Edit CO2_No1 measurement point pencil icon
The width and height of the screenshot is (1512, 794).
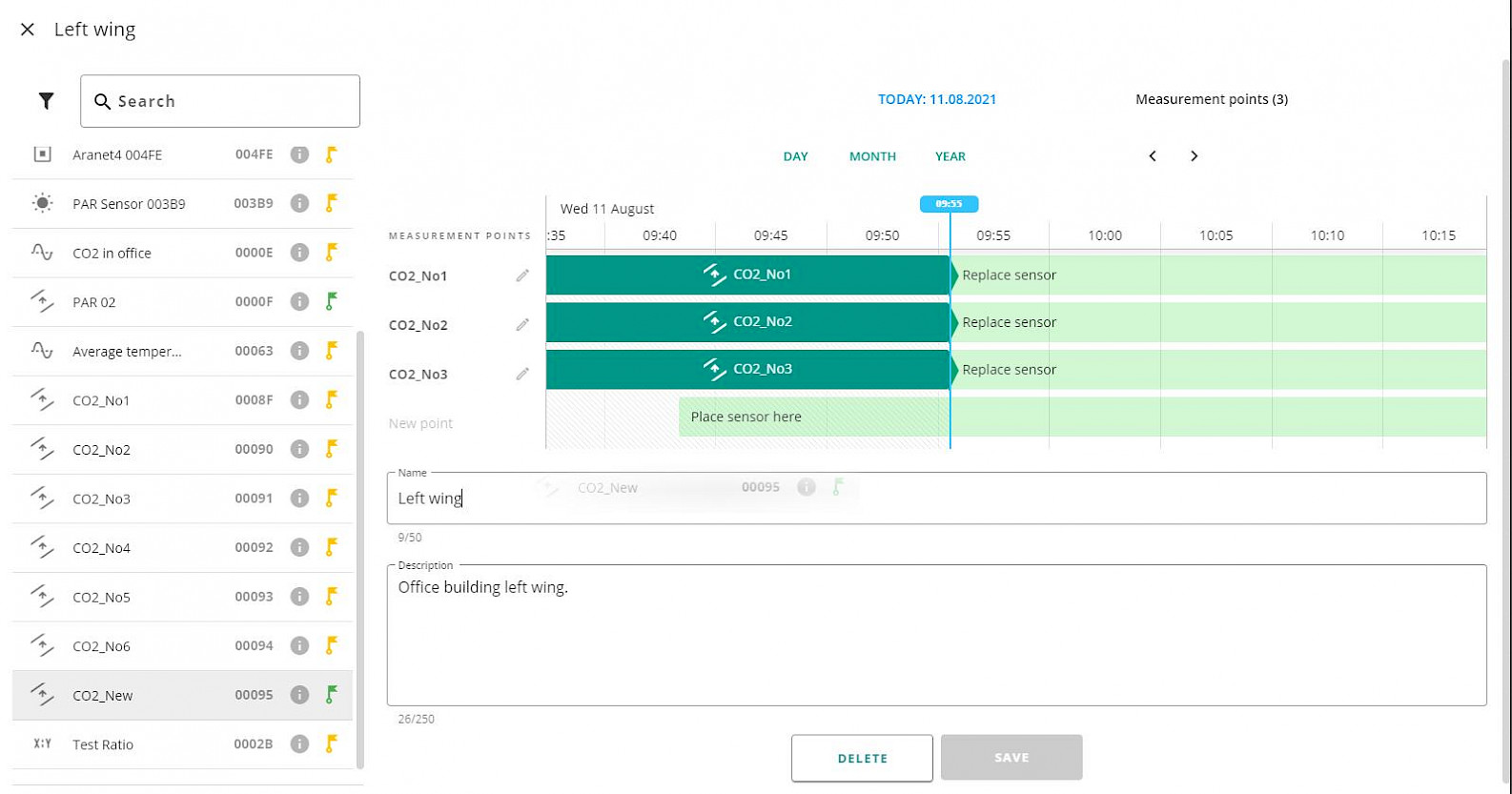tap(522, 275)
